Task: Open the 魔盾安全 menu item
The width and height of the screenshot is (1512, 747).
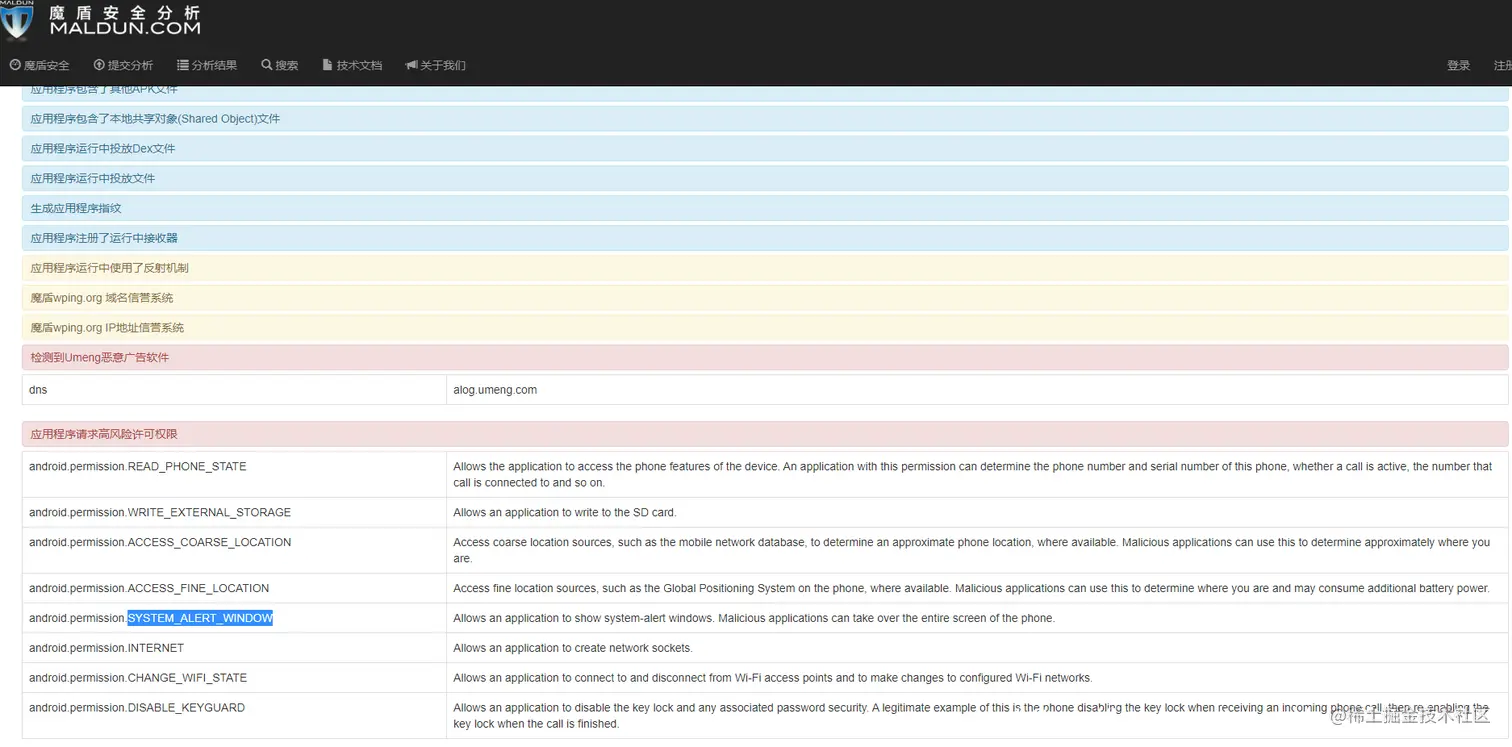Action: 40,65
